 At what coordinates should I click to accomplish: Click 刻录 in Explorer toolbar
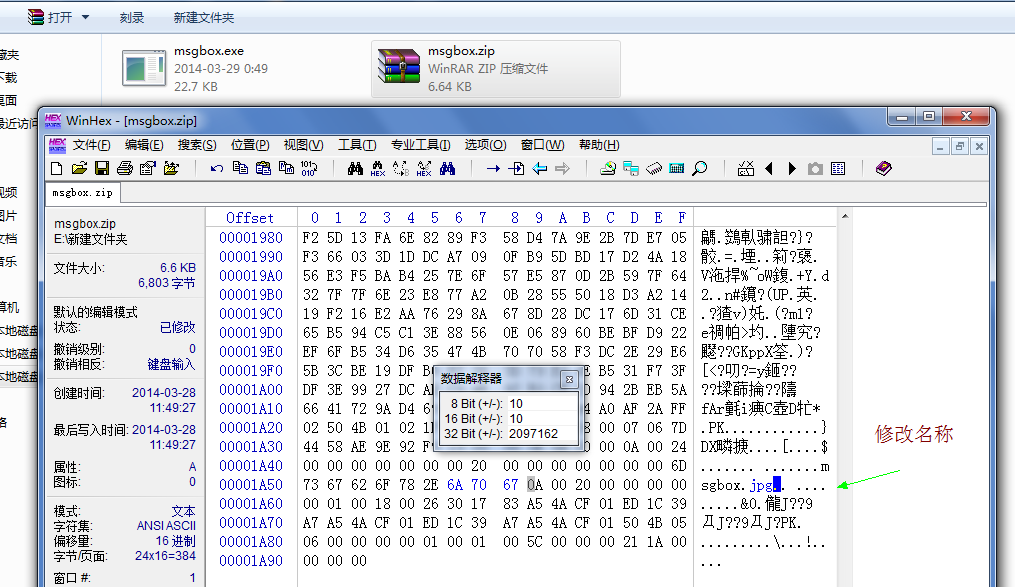[131, 17]
